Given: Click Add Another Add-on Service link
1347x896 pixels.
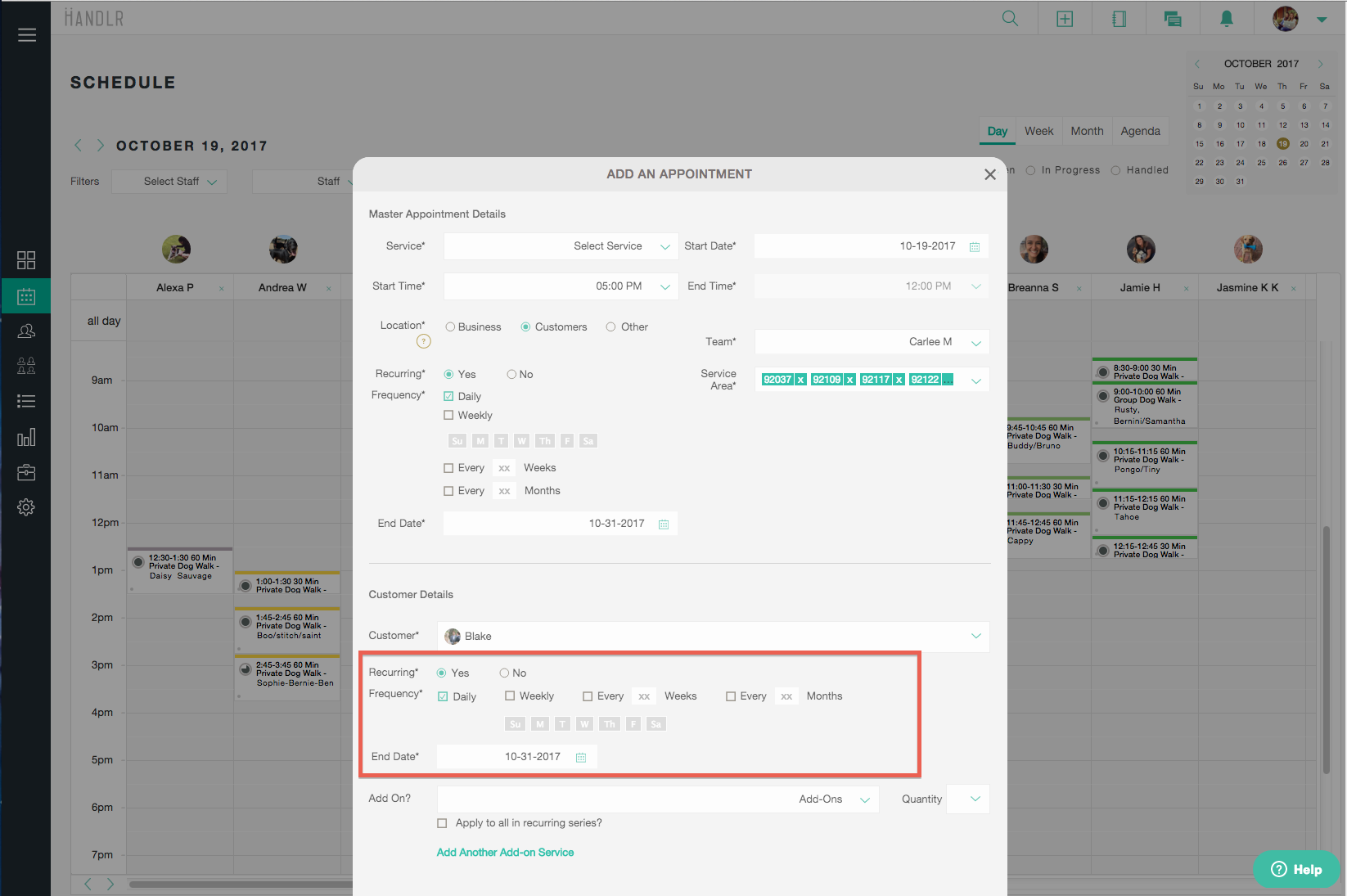Looking at the screenshot, I should click(505, 853).
